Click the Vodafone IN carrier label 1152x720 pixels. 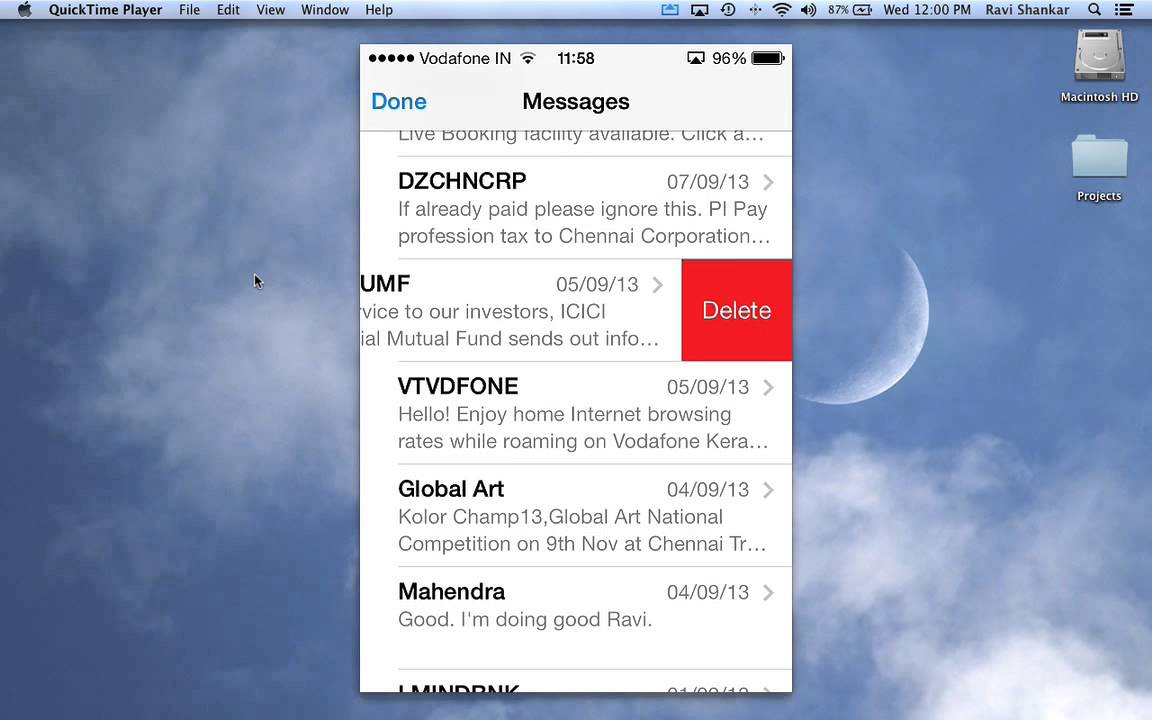point(465,58)
